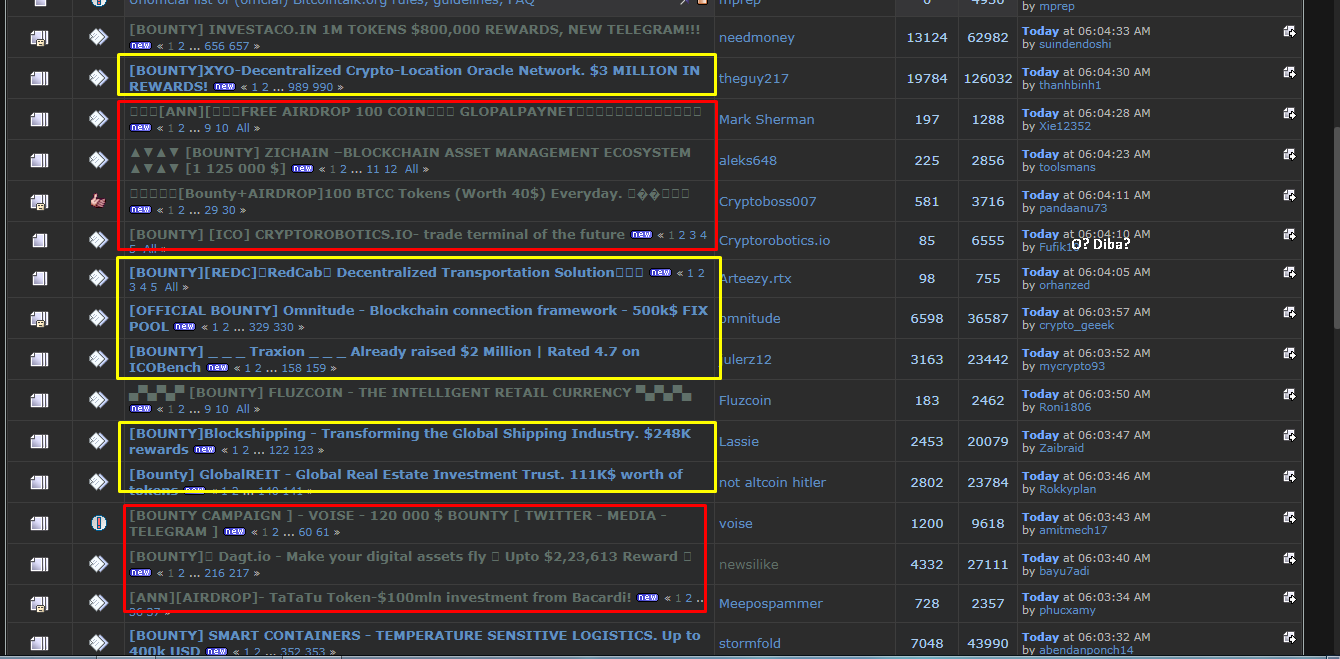Go to page 990 of XYO thread
Screen dimensions: 1340x659
(324, 87)
